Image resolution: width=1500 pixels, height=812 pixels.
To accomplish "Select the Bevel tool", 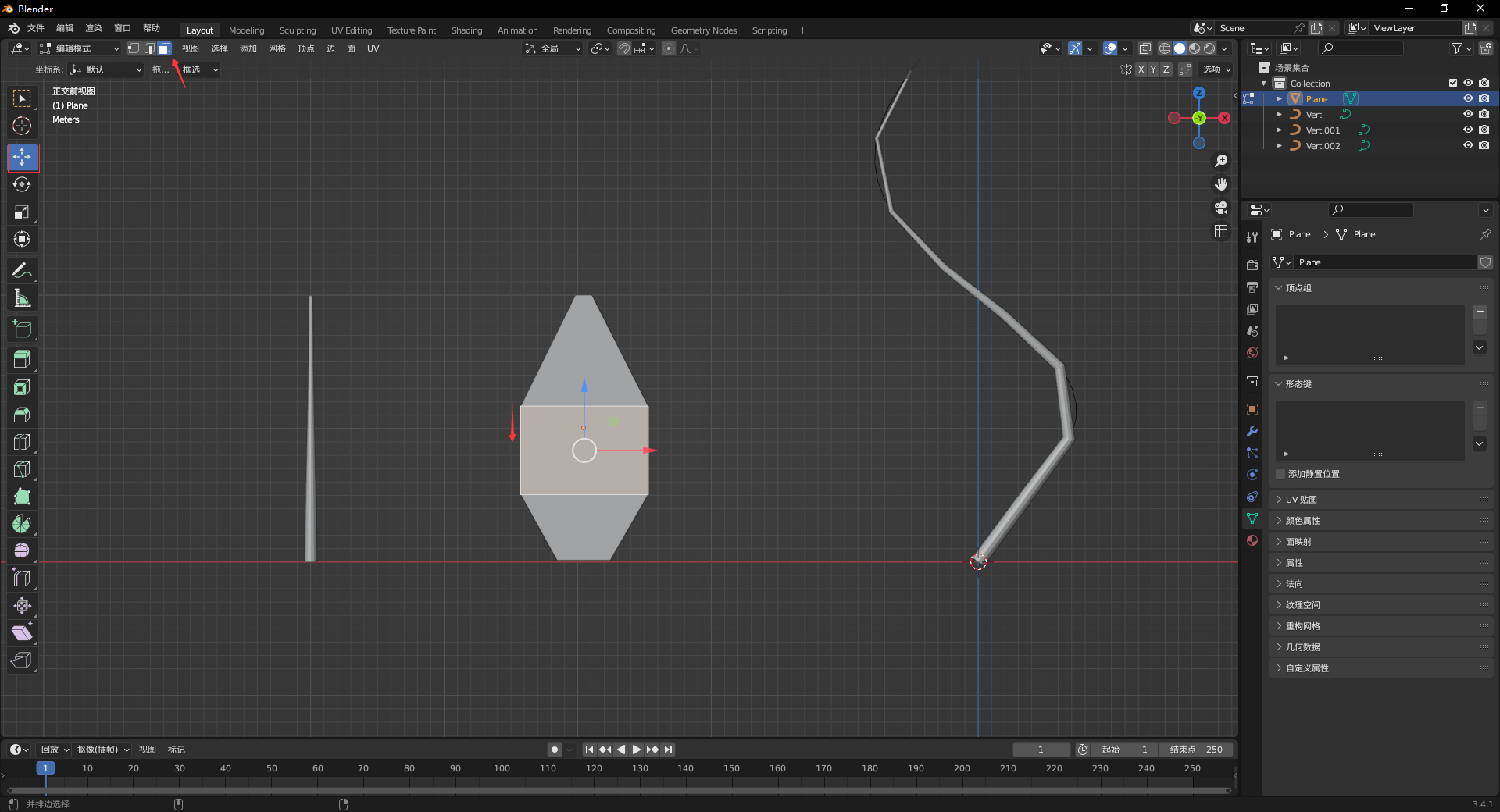I will (22, 415).
